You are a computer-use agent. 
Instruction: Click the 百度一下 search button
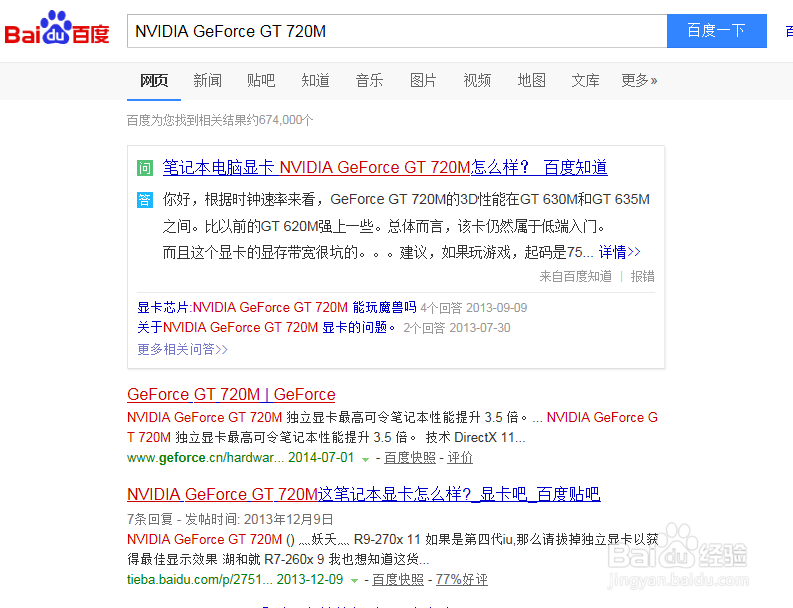pos(717,31)
